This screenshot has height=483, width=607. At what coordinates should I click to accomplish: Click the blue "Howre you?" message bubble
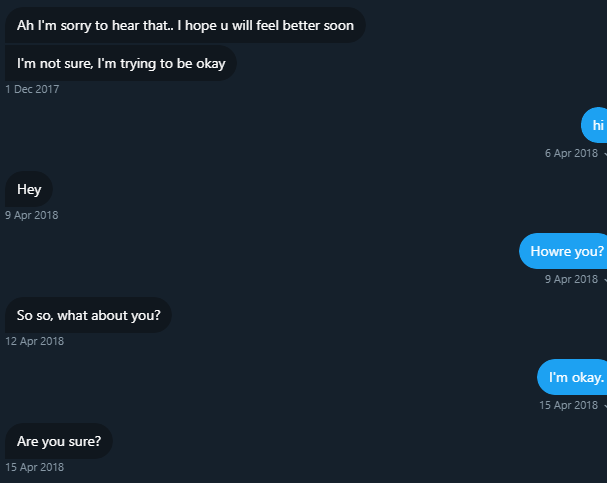(x=563, y=251)
